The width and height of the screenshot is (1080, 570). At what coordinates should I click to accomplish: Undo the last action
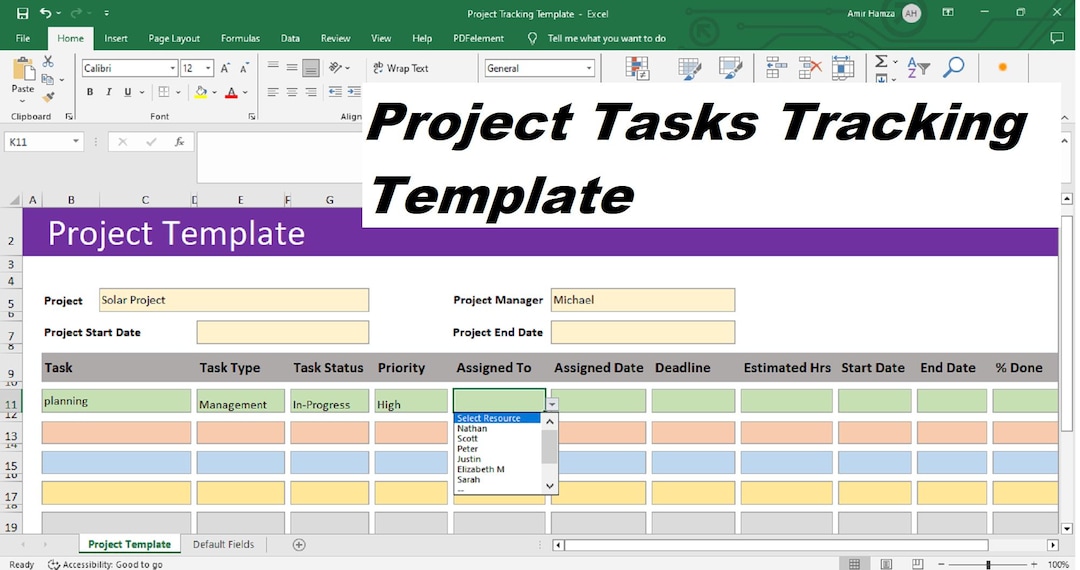point(45,13)
